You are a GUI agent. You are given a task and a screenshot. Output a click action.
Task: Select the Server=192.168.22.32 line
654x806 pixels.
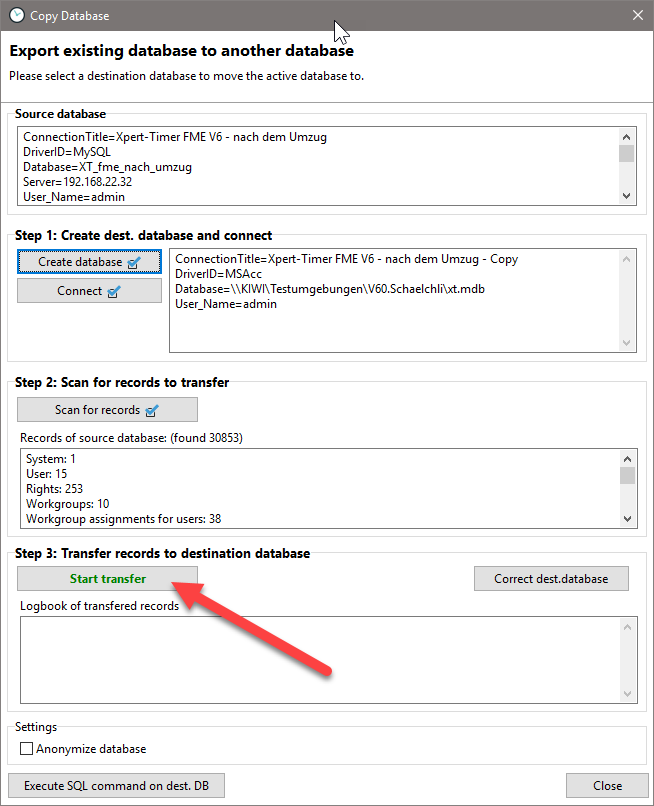point(78,182)
